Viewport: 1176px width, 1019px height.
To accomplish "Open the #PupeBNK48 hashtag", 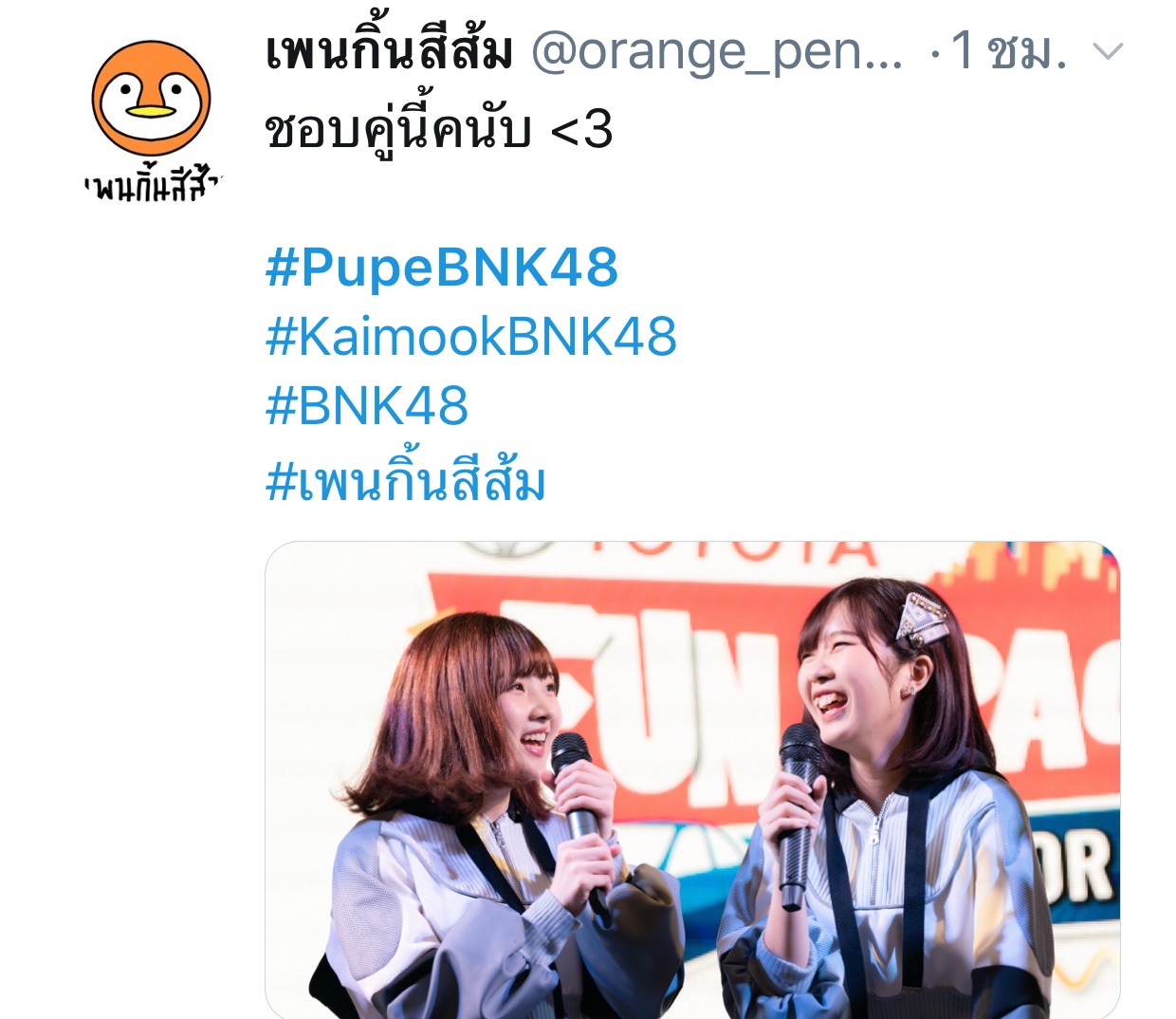I will coord(442,267).
